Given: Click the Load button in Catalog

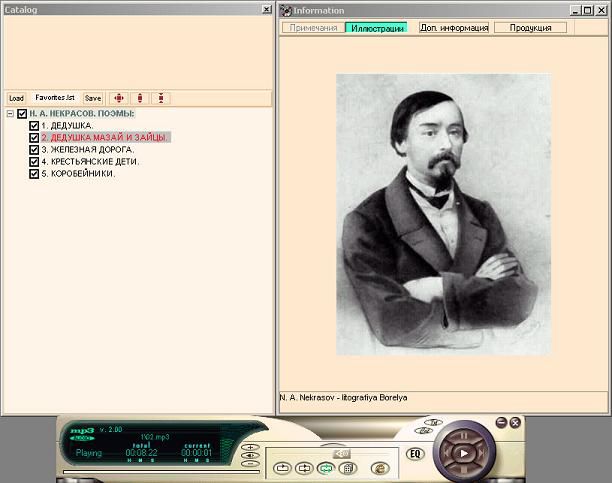Looking at the screenshot, I should 16,98.
